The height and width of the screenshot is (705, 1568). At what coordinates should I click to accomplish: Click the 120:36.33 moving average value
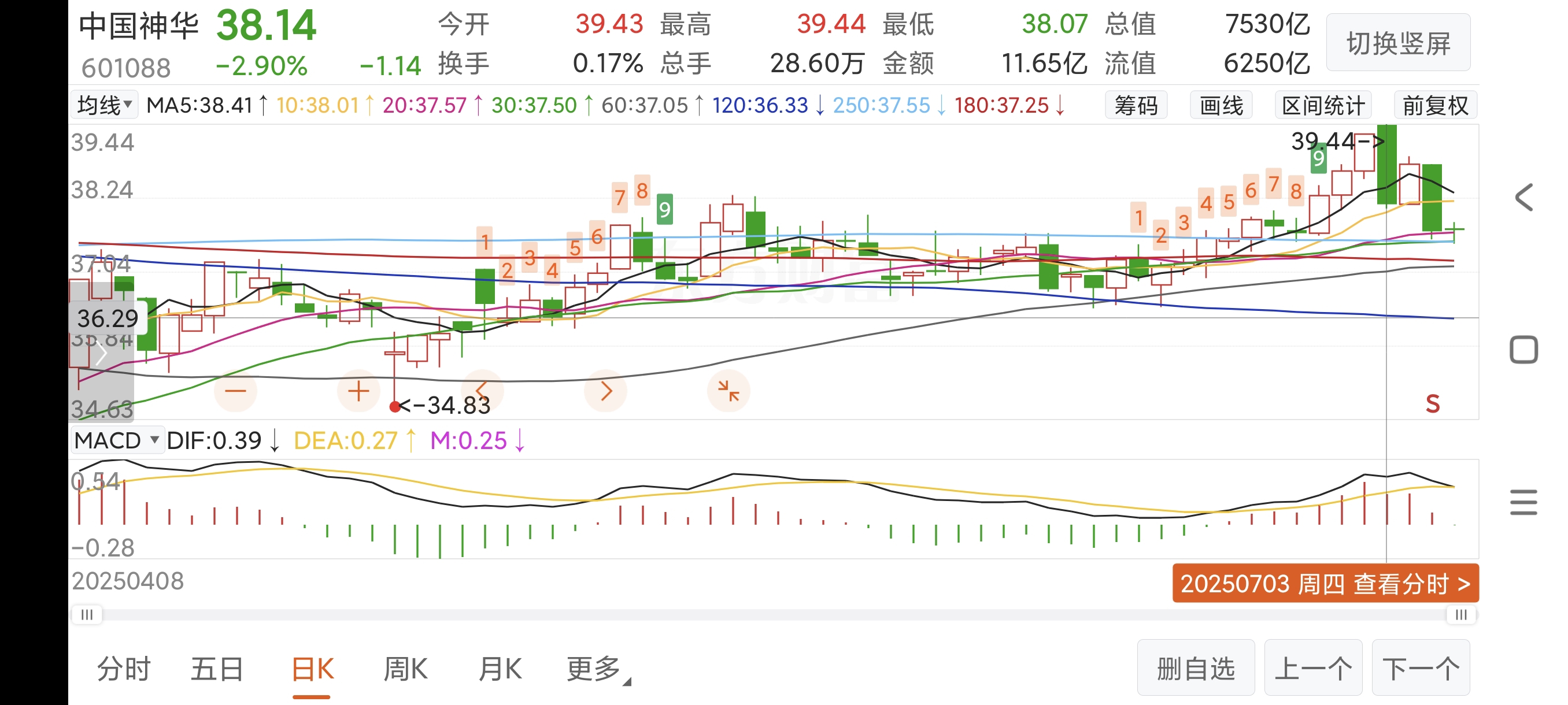[760, 105]
